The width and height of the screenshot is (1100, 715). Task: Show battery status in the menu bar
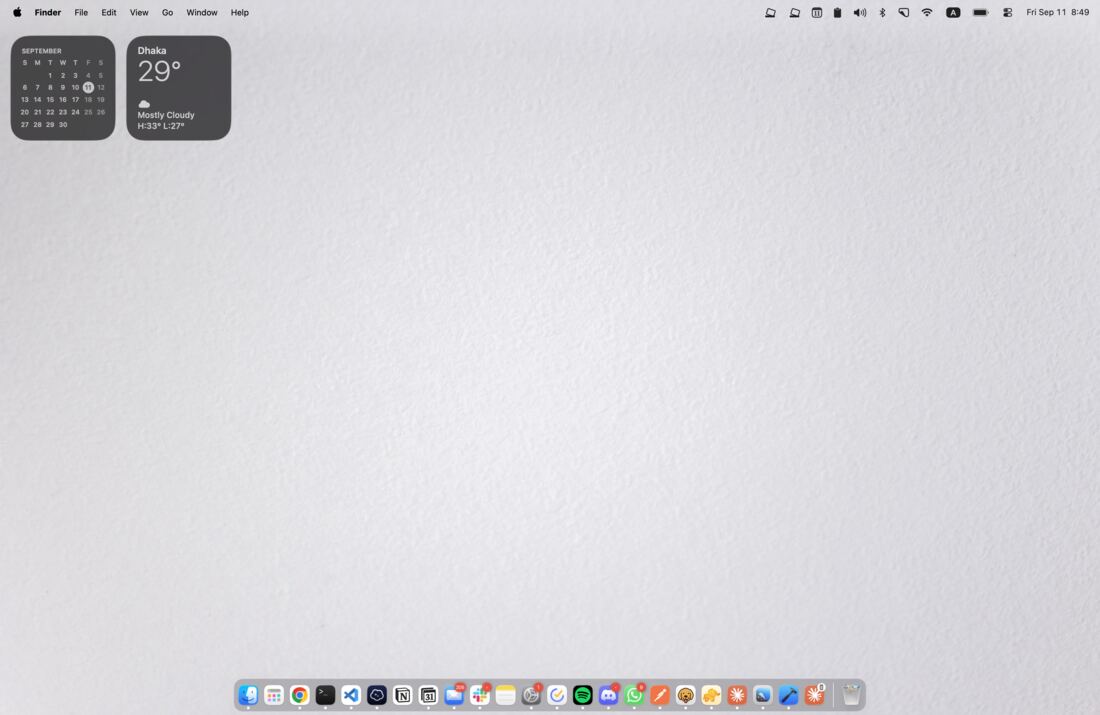(981, 13)
